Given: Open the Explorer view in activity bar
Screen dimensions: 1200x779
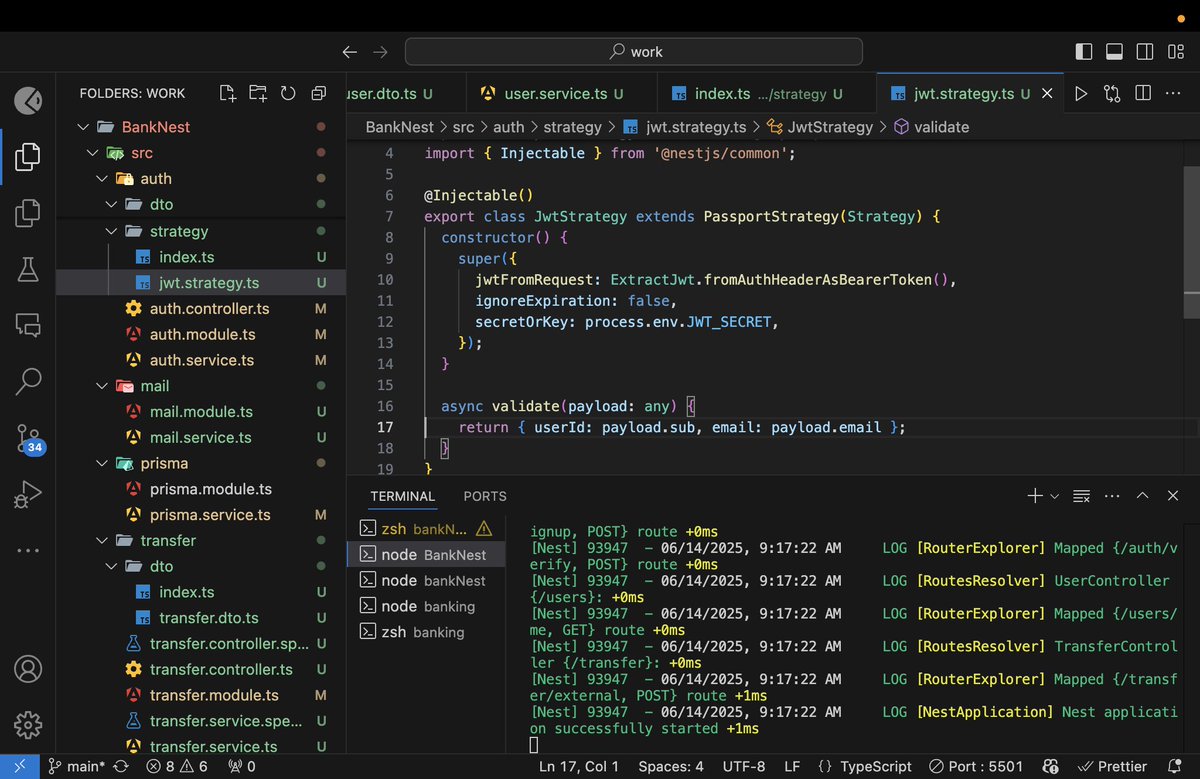Looking at the screenshot, I should click(x=28, y=156).
